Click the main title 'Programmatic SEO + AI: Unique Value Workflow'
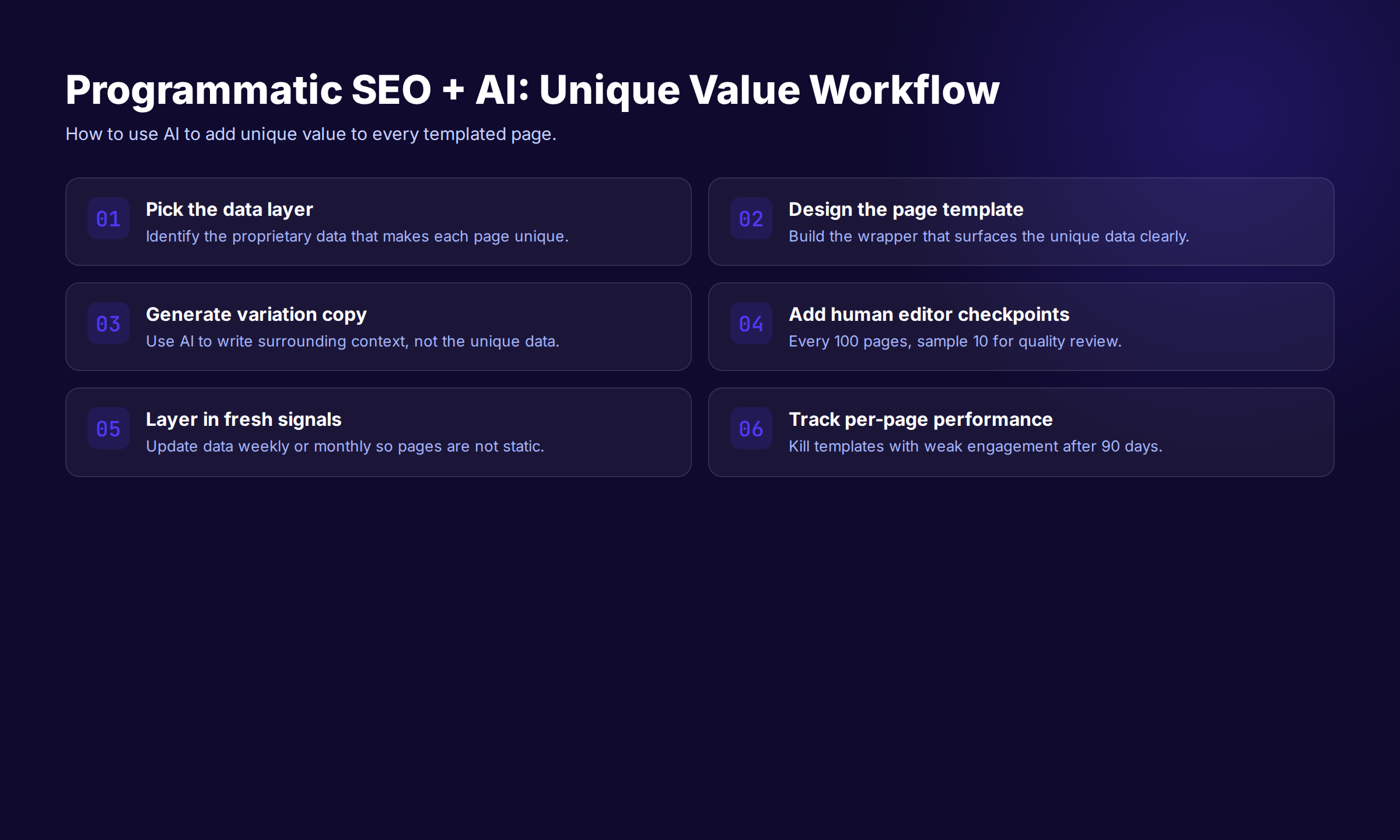1400x840 pixels. 533,90
